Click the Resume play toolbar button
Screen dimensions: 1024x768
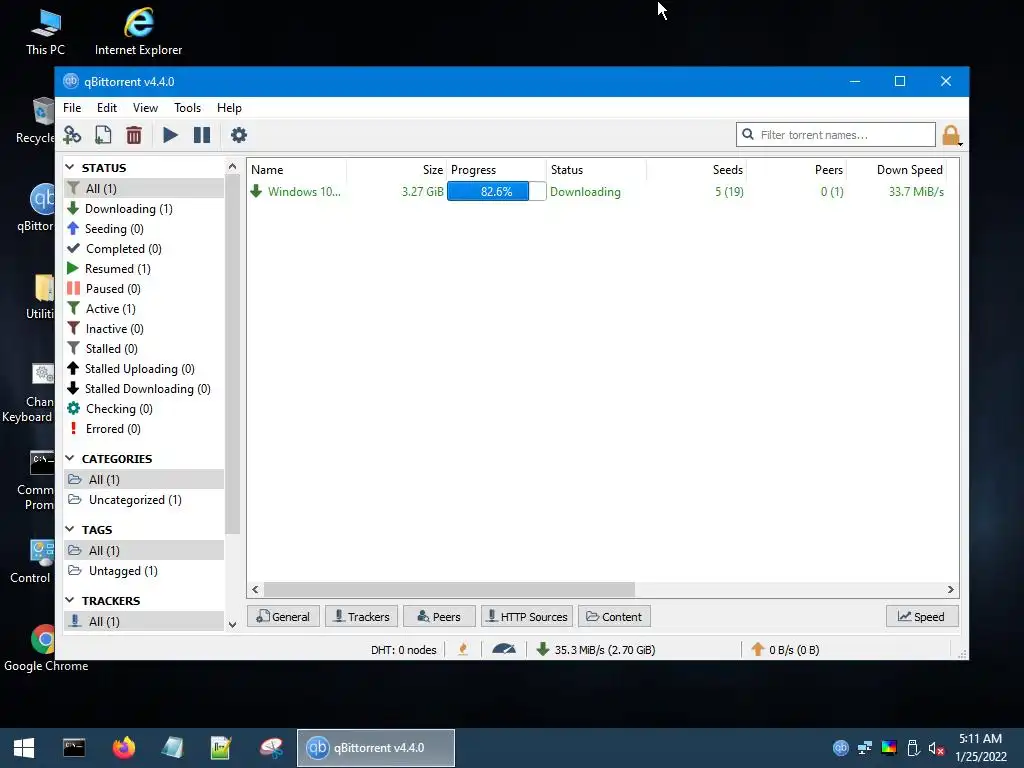click(170, 135)
